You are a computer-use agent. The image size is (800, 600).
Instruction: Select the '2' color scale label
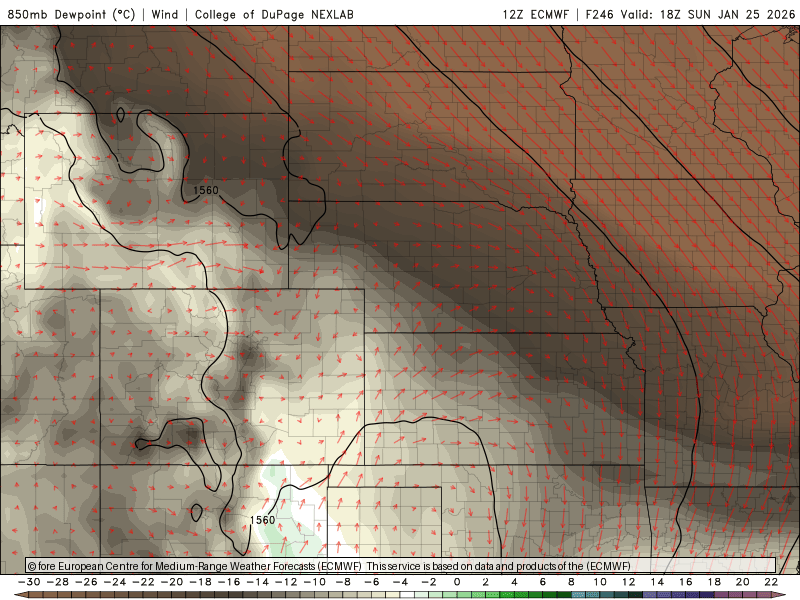(x=486, y=582)
